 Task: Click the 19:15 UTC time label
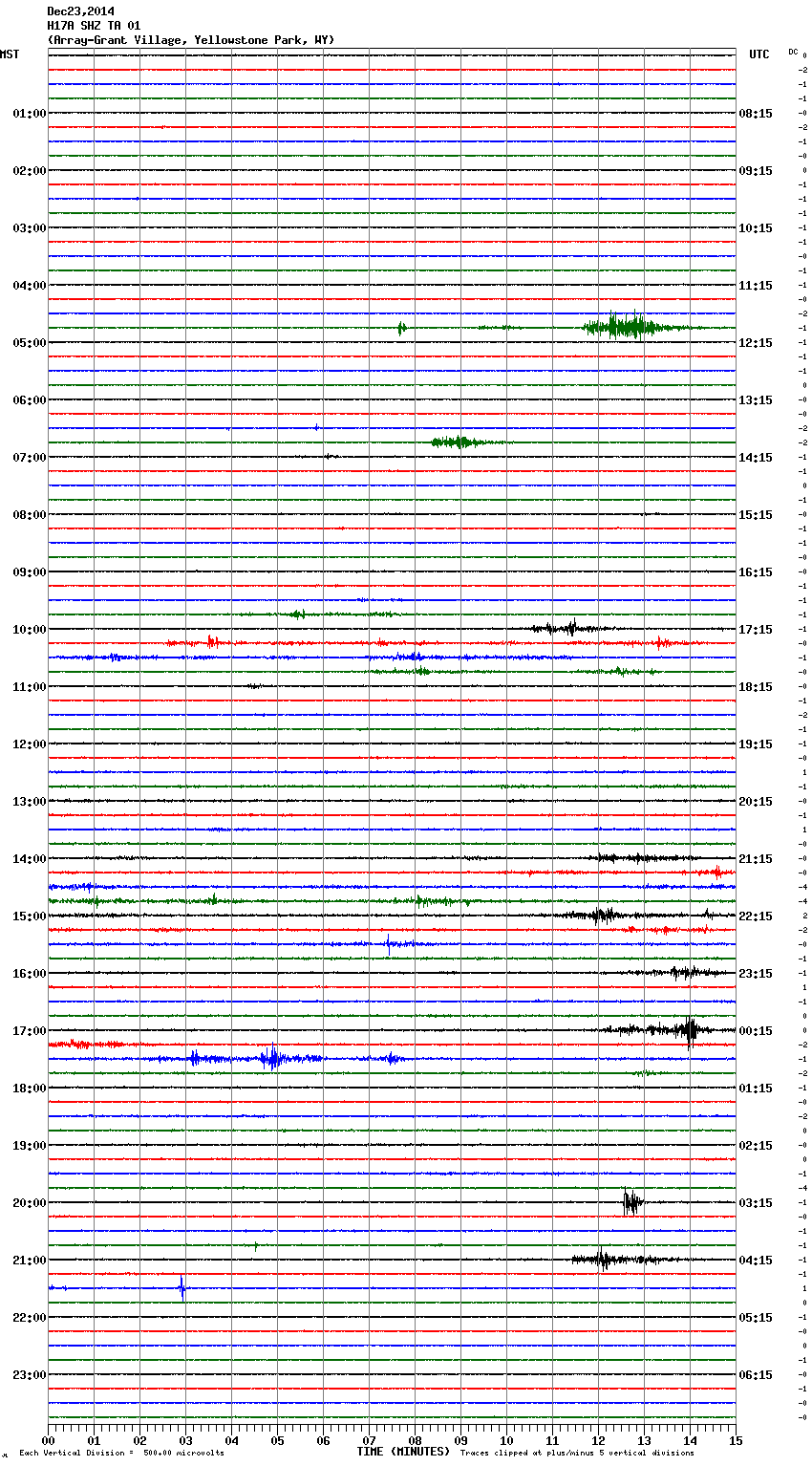pos(756,744)
